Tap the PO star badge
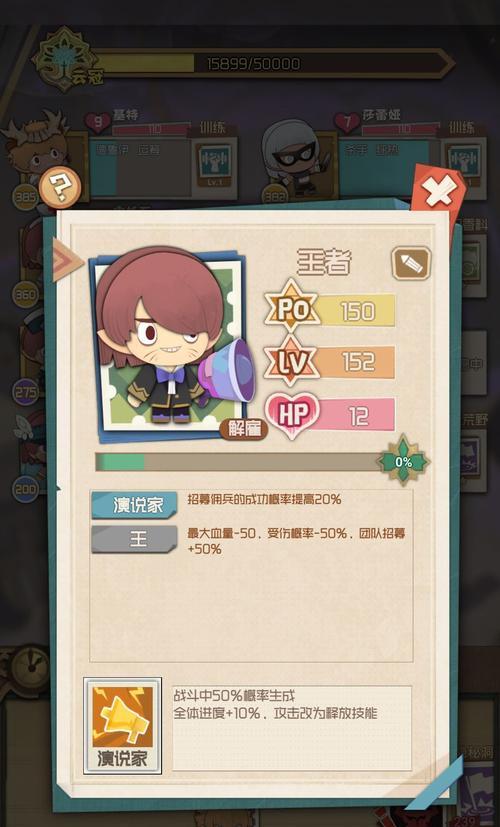This screenshot has height=827, width=500. tap(293, 309)
